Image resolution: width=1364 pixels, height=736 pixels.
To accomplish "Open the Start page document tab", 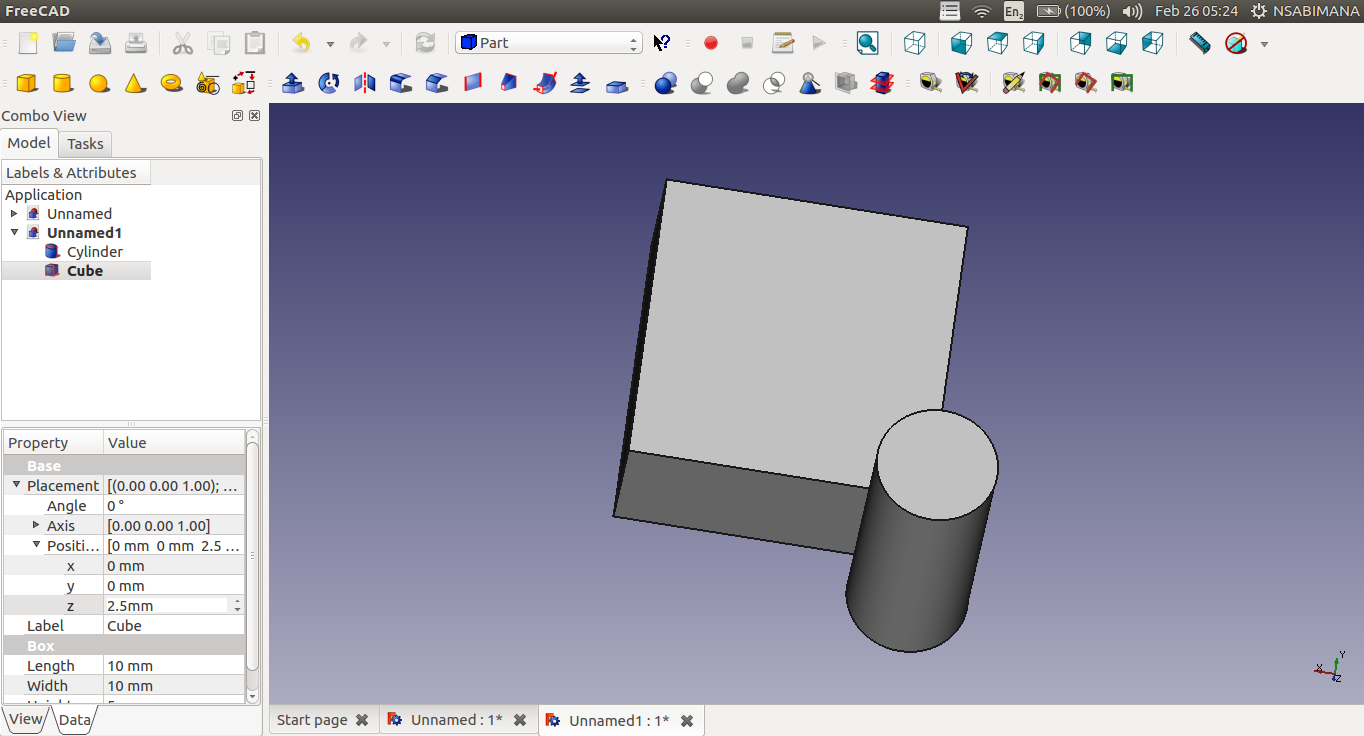I will (x=312, y=720).
